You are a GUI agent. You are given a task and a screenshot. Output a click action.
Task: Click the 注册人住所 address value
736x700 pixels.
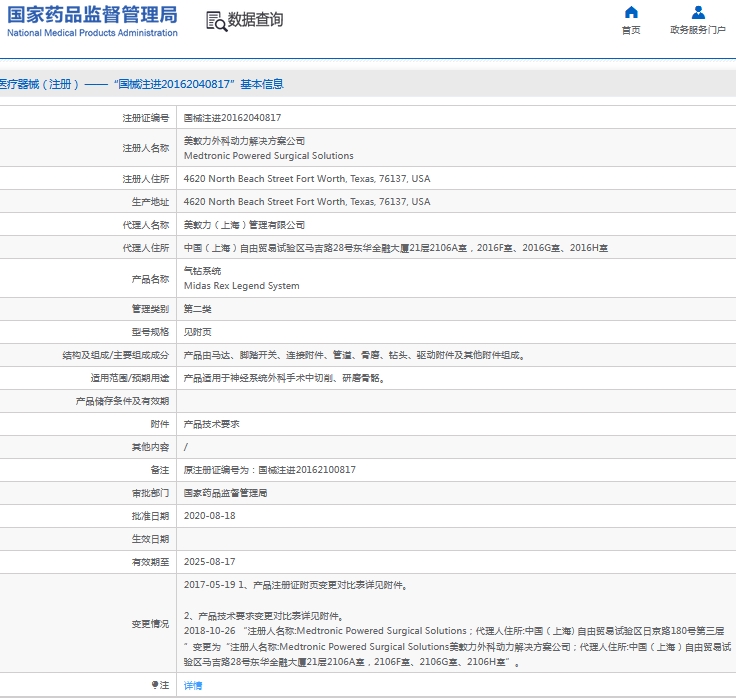[x=307, y=179]
